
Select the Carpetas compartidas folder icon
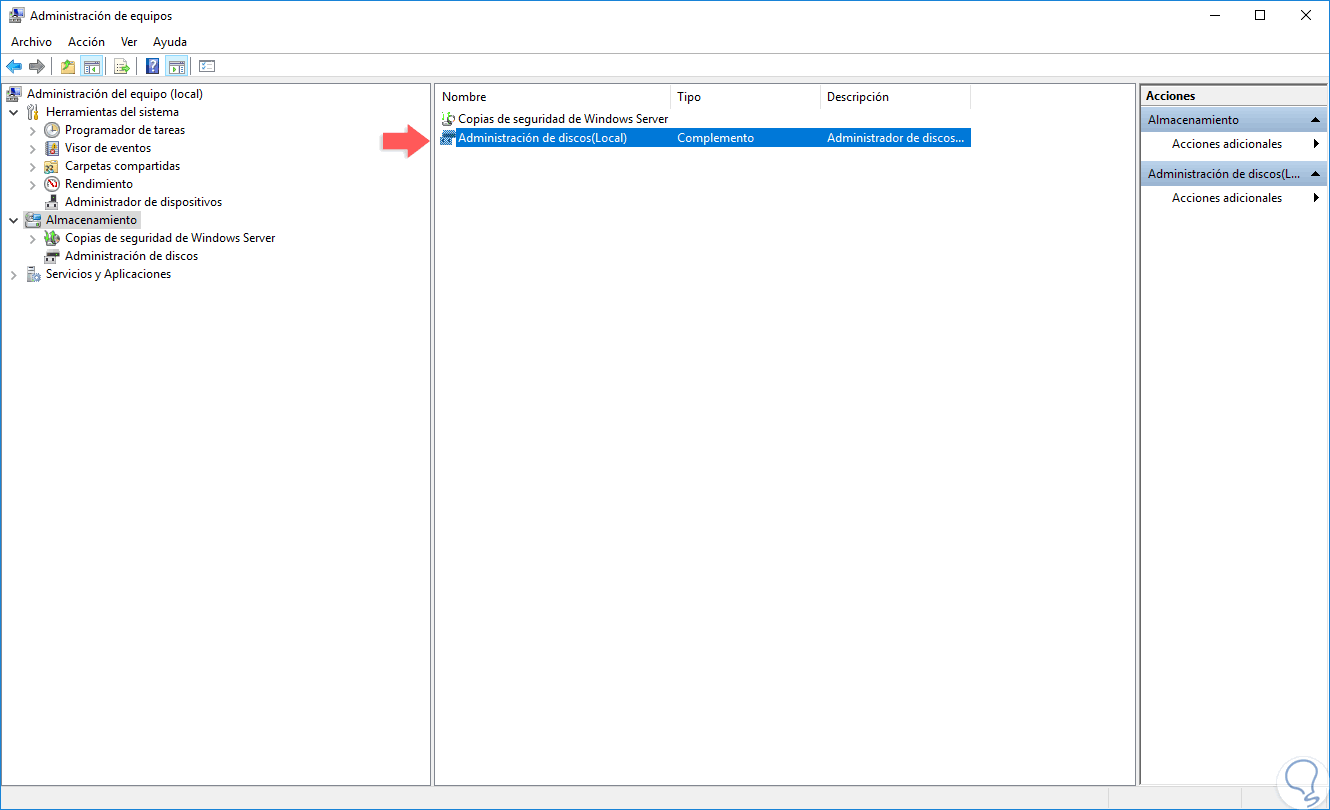52,166
